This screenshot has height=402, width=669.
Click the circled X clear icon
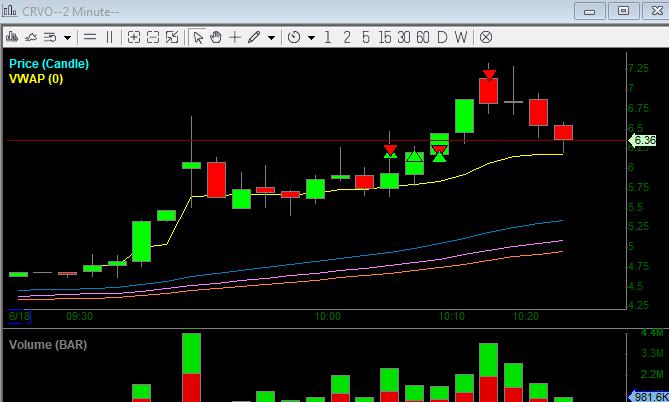pos(486,38)
